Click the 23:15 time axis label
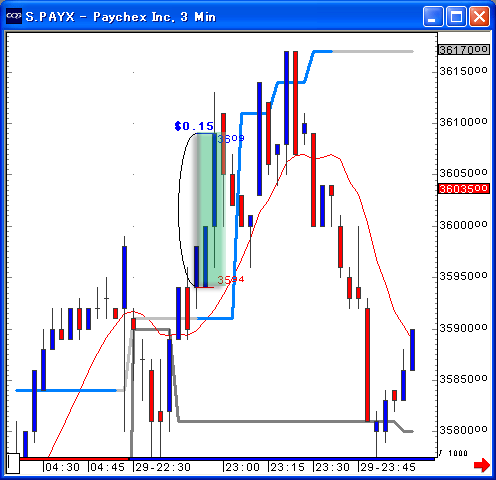The image size is (496, 480). [x=287, y=467]
